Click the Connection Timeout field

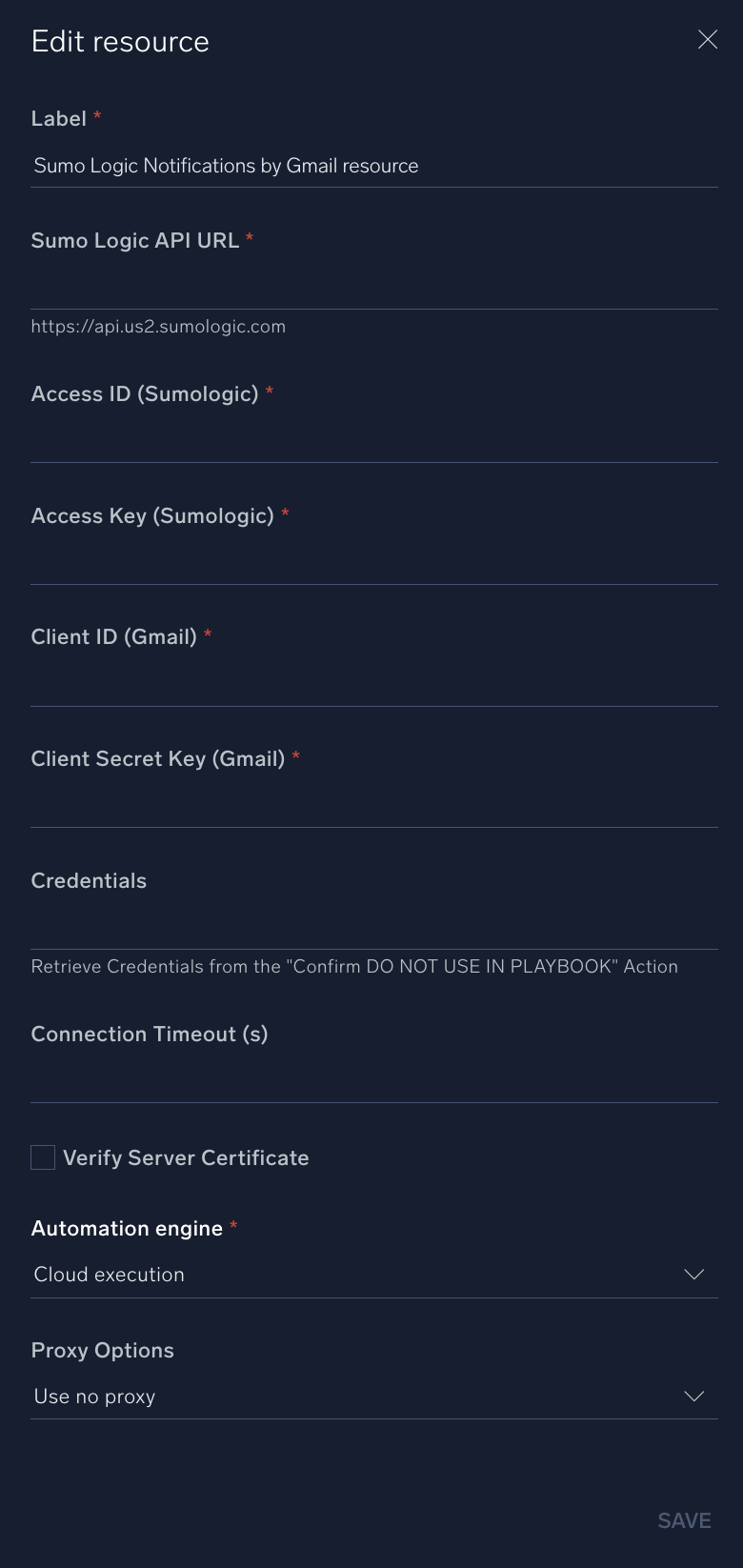coord(374,1081)
